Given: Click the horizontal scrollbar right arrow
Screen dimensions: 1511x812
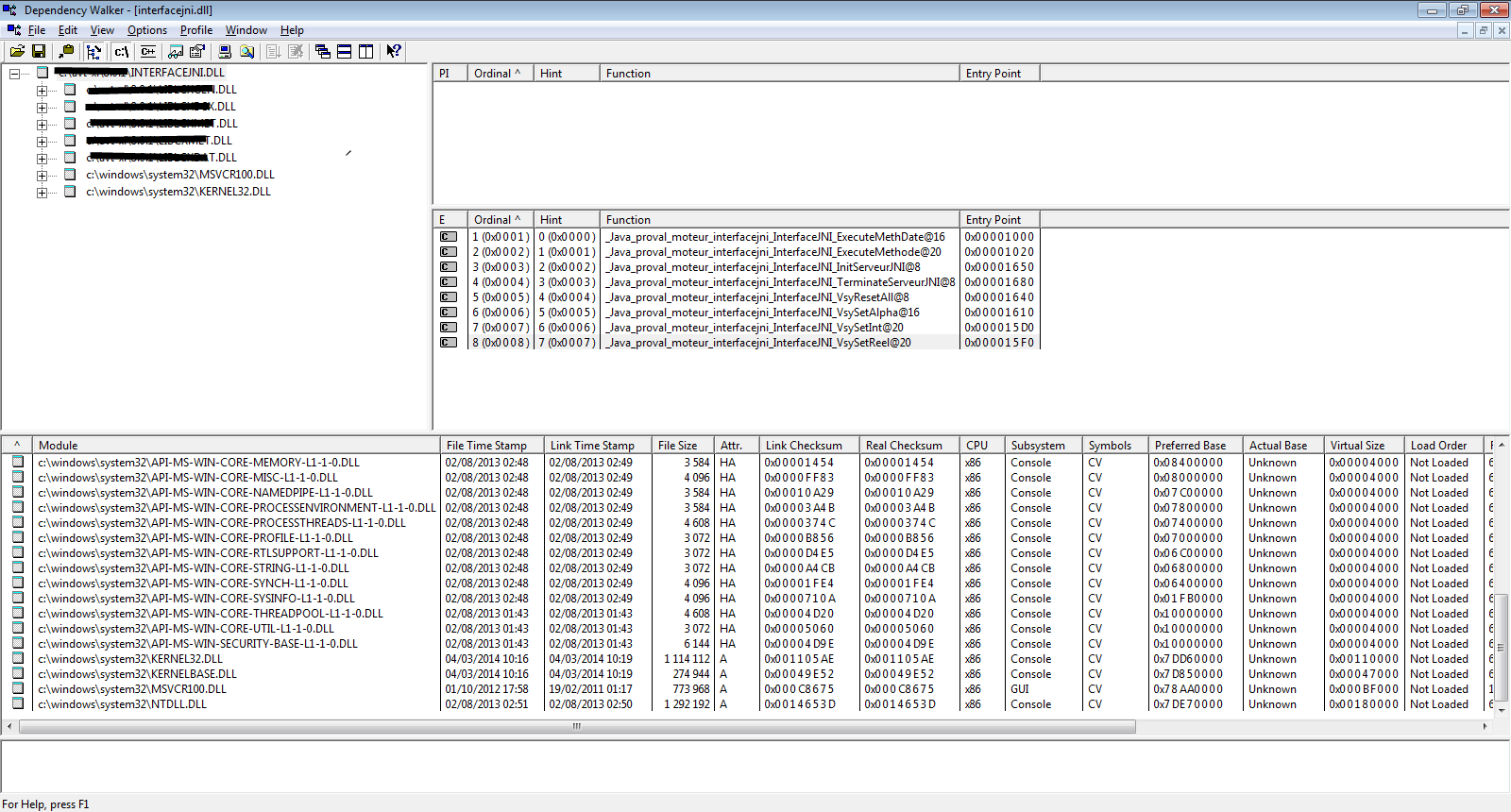Looking at the screenshot, I should coord(1486,726).
